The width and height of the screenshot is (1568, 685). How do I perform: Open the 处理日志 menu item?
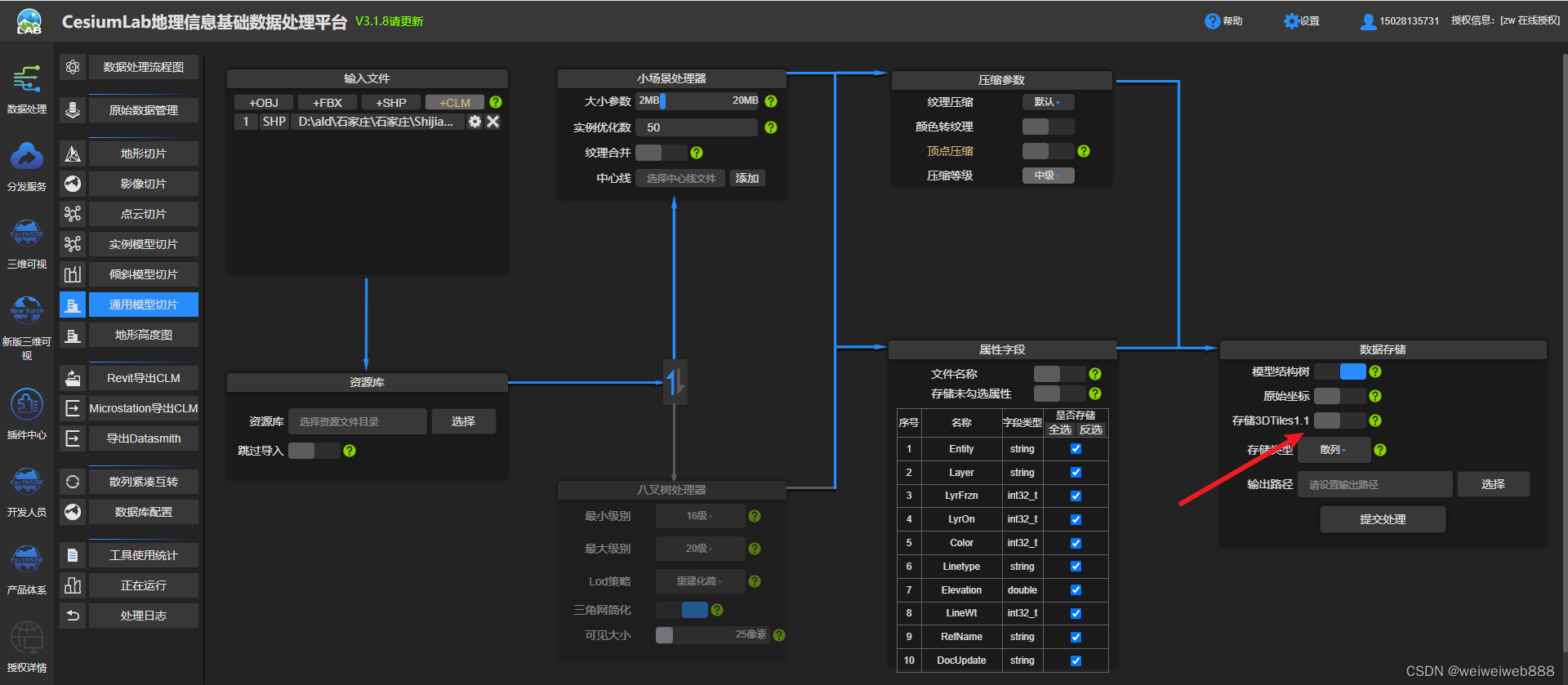(144, 616)
